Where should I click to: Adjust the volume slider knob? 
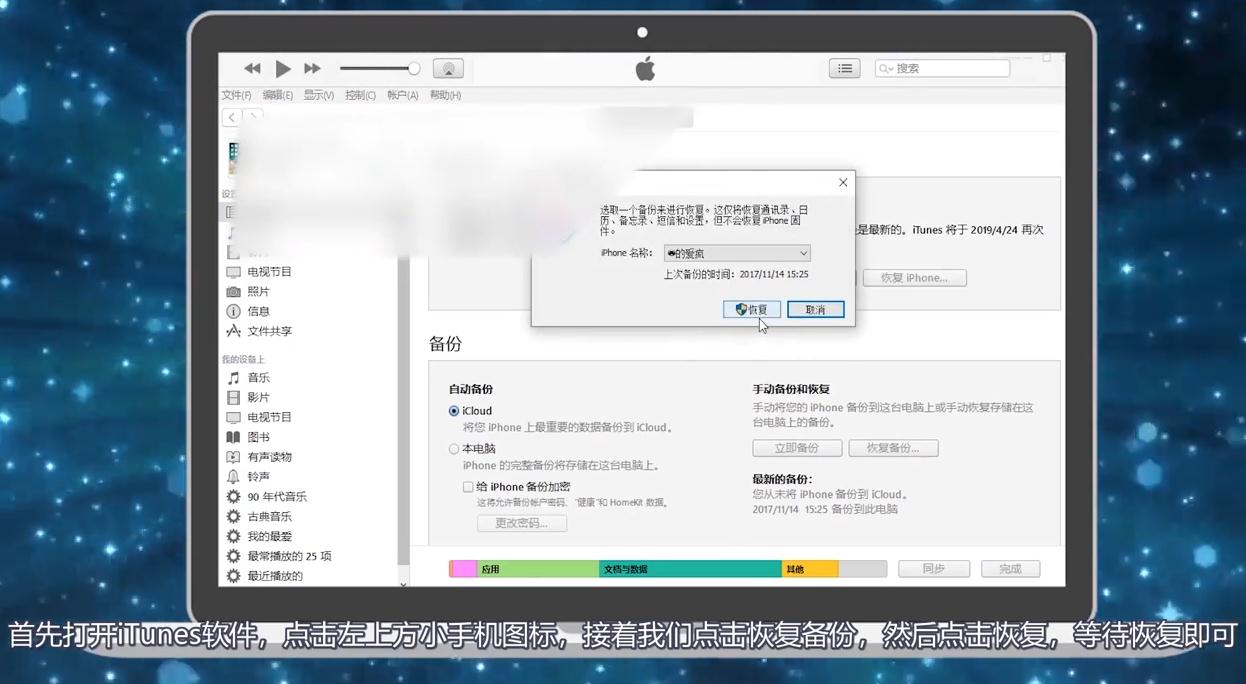click(414, 68)
